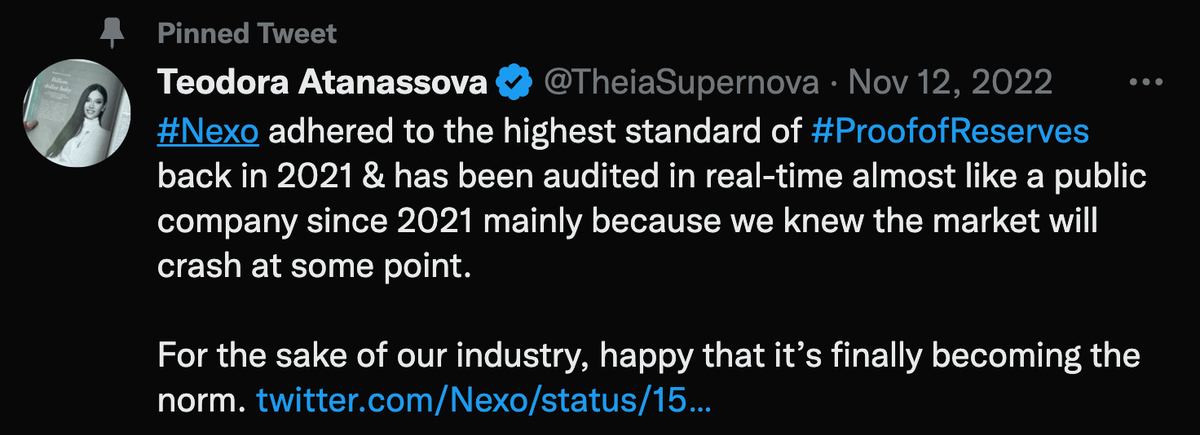Open the #Nexo hashtag
This screenshot has width=1200, height=435.
coord(209,134)
